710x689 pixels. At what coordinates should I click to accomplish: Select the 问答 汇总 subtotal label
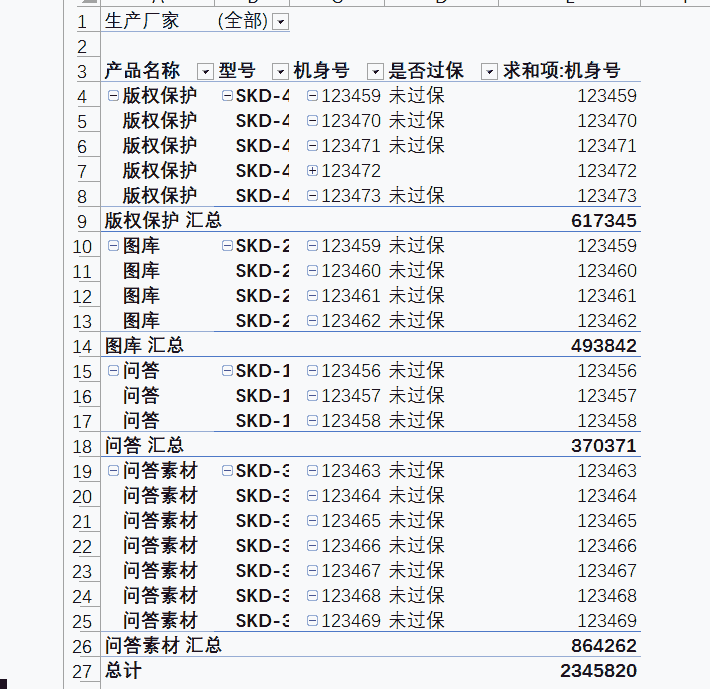tap(144, 445)
